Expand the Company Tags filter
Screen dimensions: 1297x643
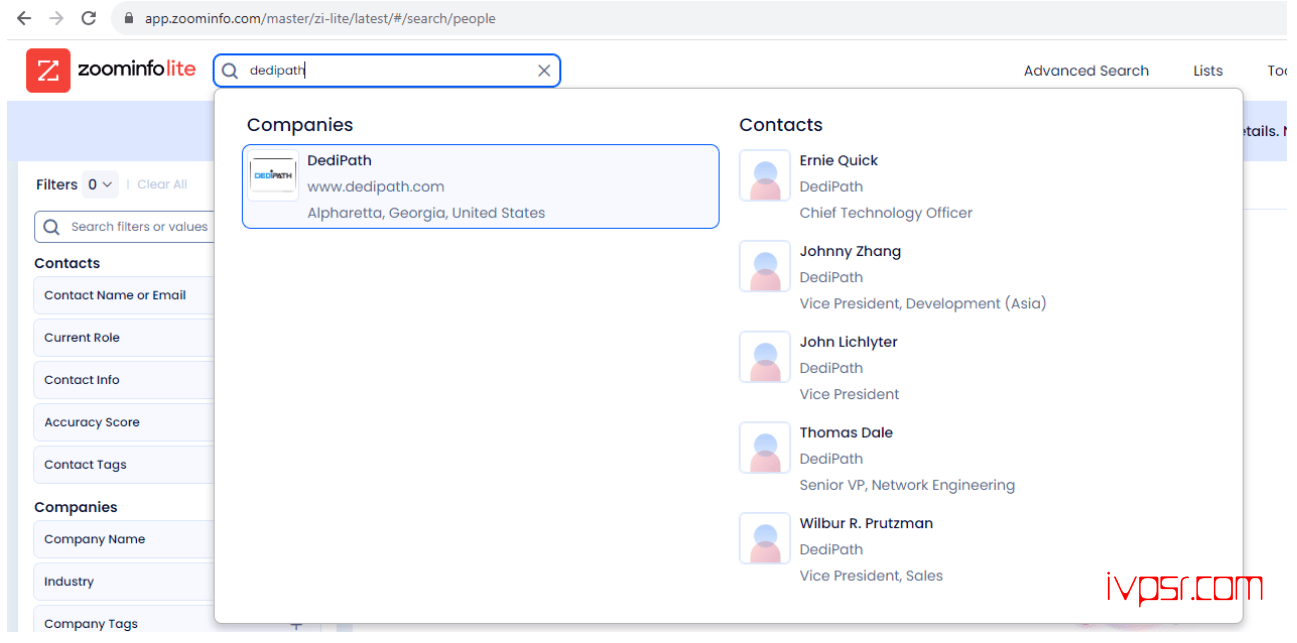click(x=124, y=621)
